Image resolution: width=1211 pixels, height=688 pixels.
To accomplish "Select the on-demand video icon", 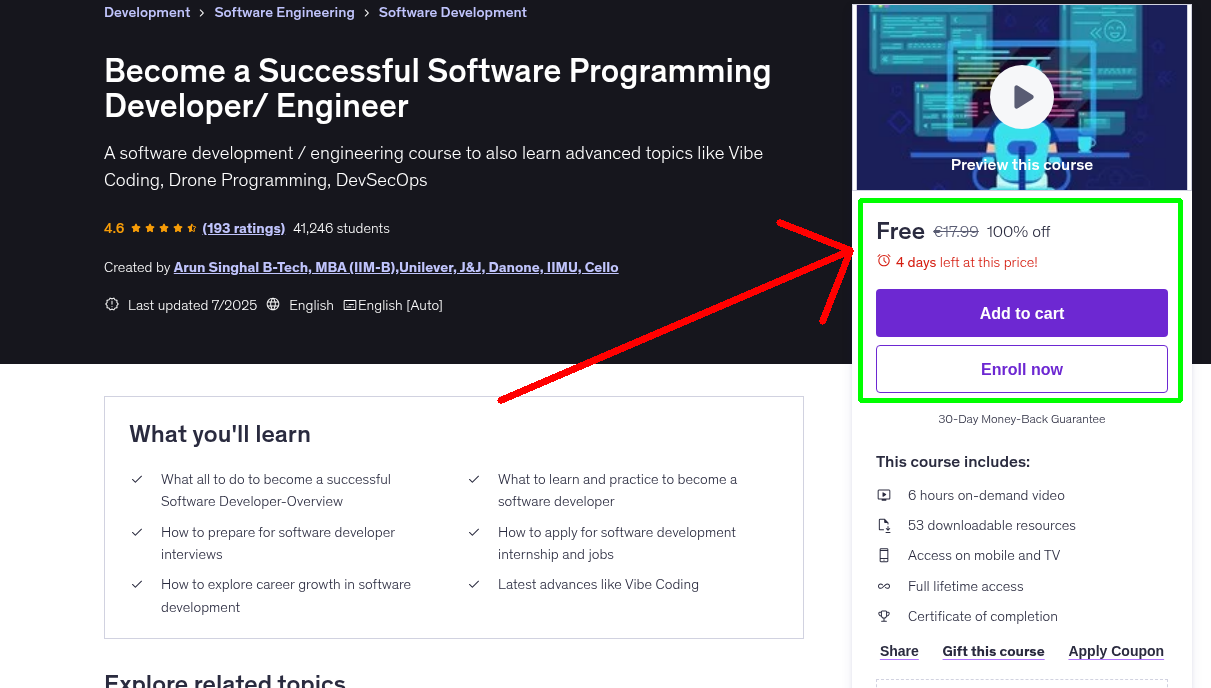I will point(884,494).
